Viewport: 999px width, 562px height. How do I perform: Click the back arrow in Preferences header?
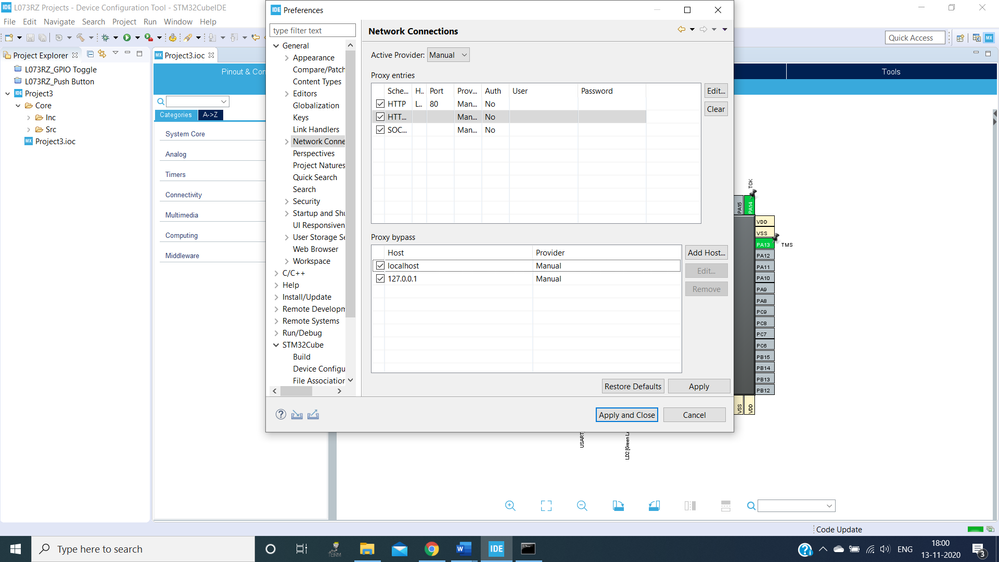(x=682, y=30)
